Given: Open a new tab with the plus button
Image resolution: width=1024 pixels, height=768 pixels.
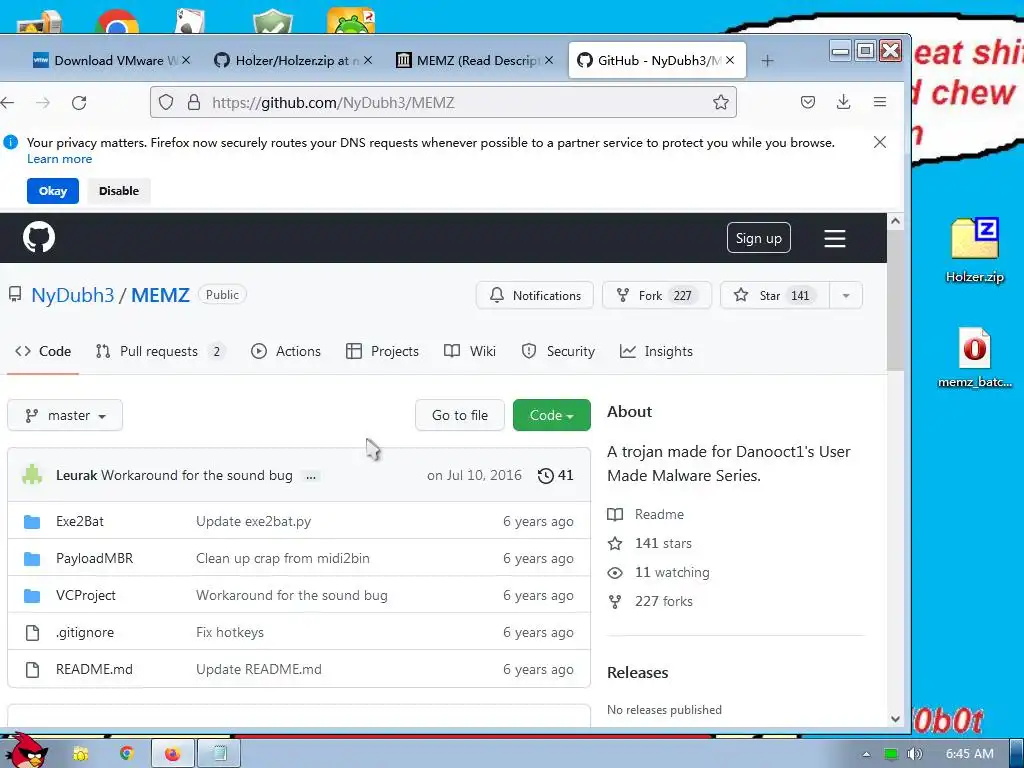Looking at the screenshot, I should (767, 61).
